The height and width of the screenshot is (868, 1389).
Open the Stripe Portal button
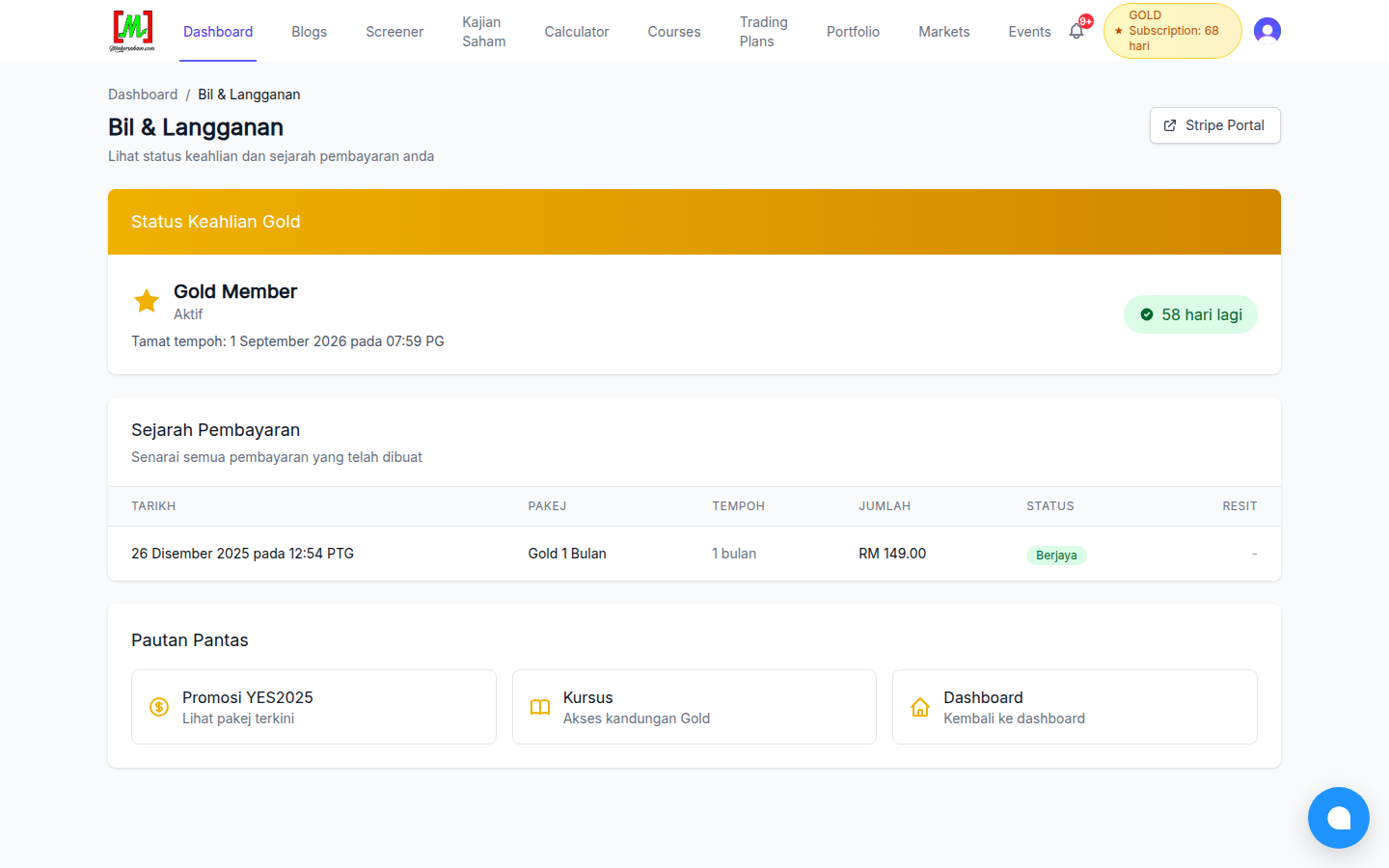pos(1215,125)
